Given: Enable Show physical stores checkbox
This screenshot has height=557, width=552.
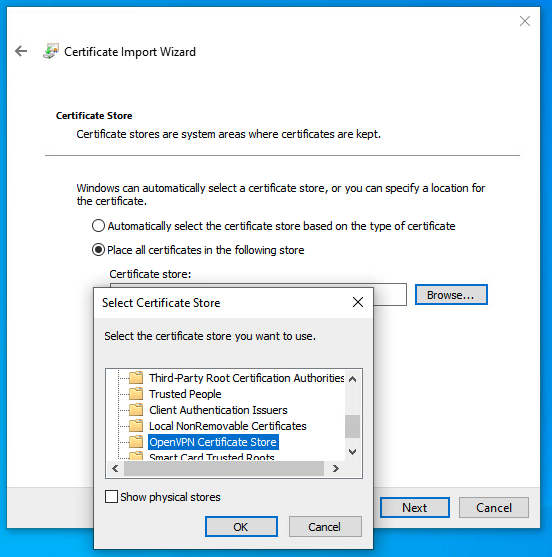Looking at the screenshot, I should [x=111, y=497].
